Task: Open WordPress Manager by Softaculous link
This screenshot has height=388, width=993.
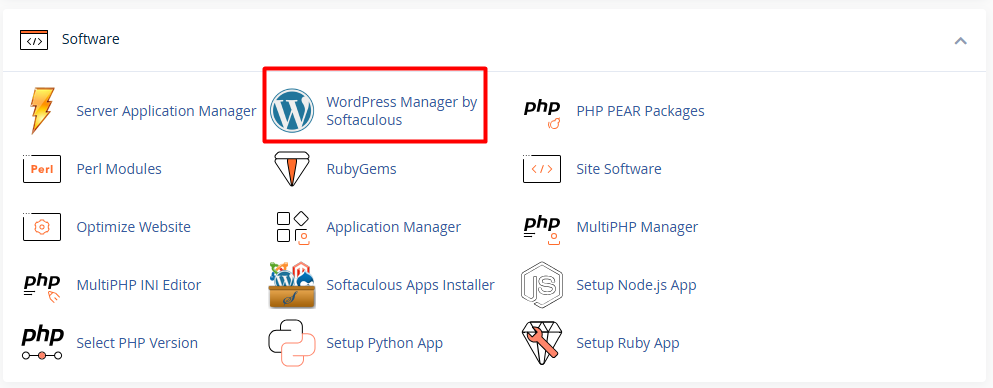Action: [402, 111]
